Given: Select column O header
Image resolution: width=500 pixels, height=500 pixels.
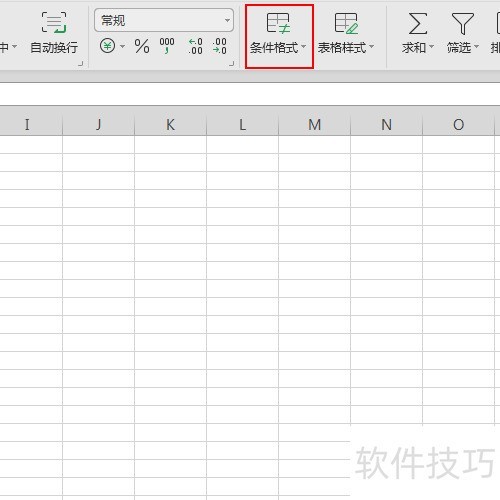Looking at the screenshot, I should (458, 124).
